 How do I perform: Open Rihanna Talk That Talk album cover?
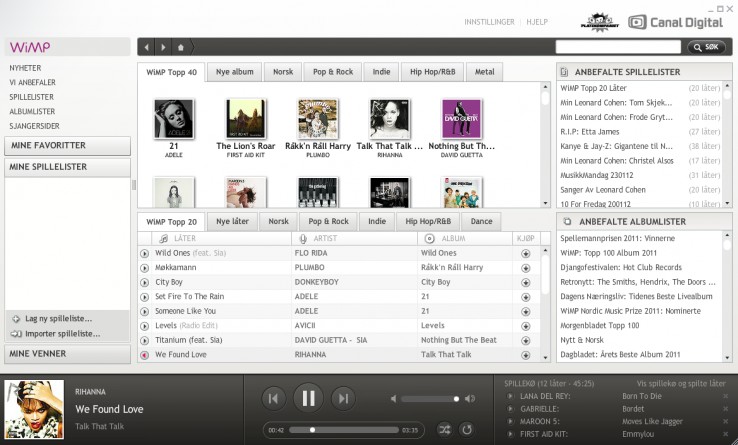(x=389, y=119)
